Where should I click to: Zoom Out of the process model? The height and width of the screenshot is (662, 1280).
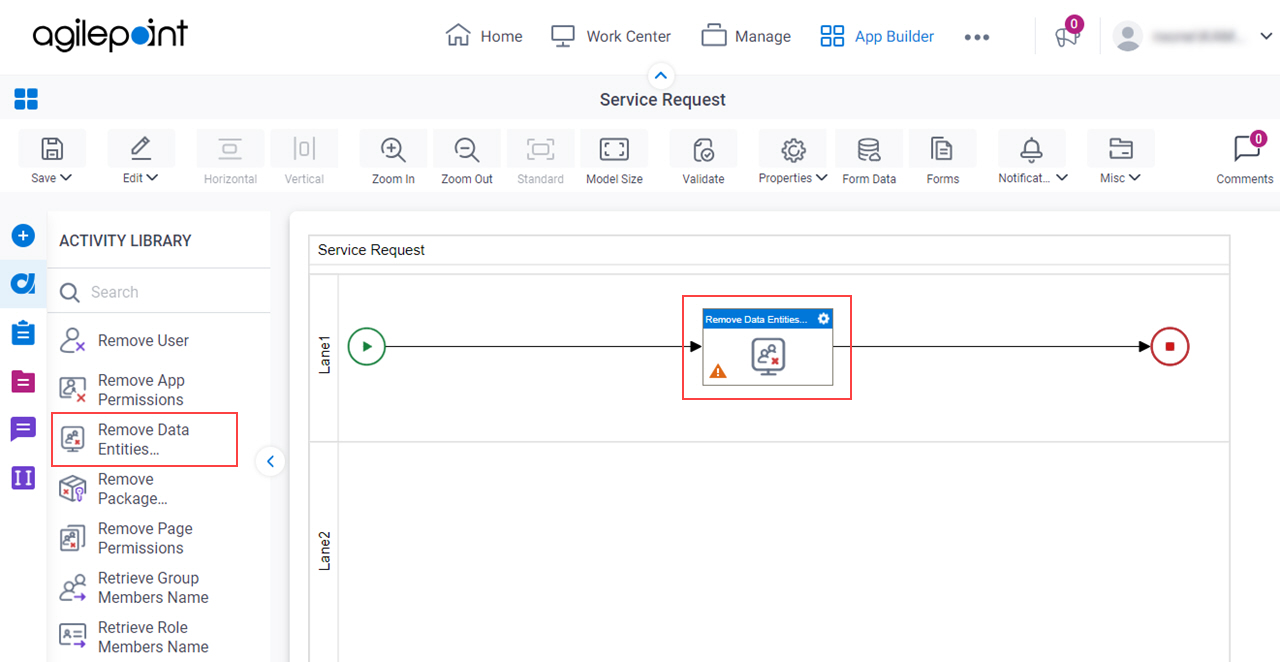467,159
